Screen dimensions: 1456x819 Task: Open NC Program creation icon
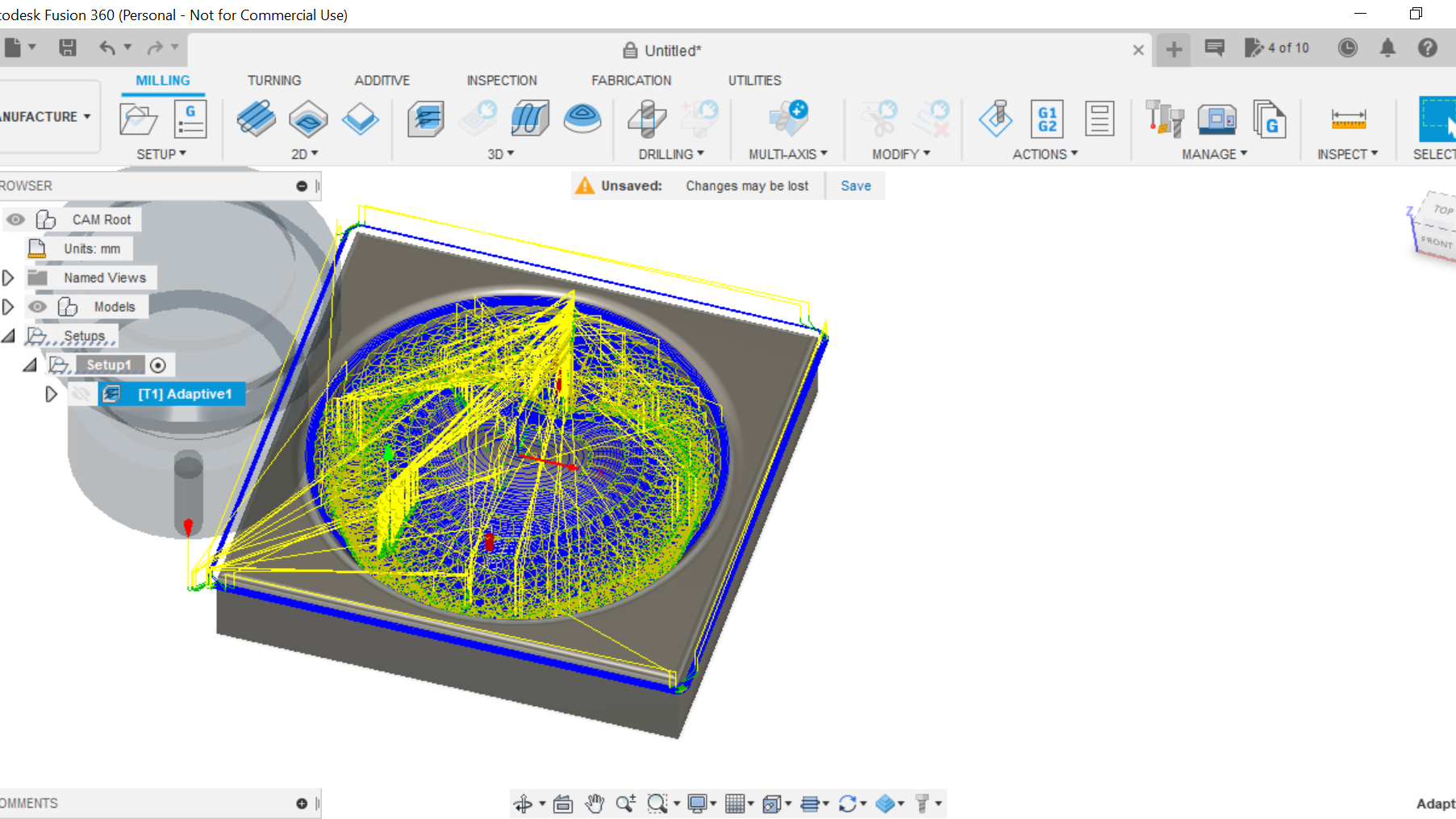tap(190, 119)
